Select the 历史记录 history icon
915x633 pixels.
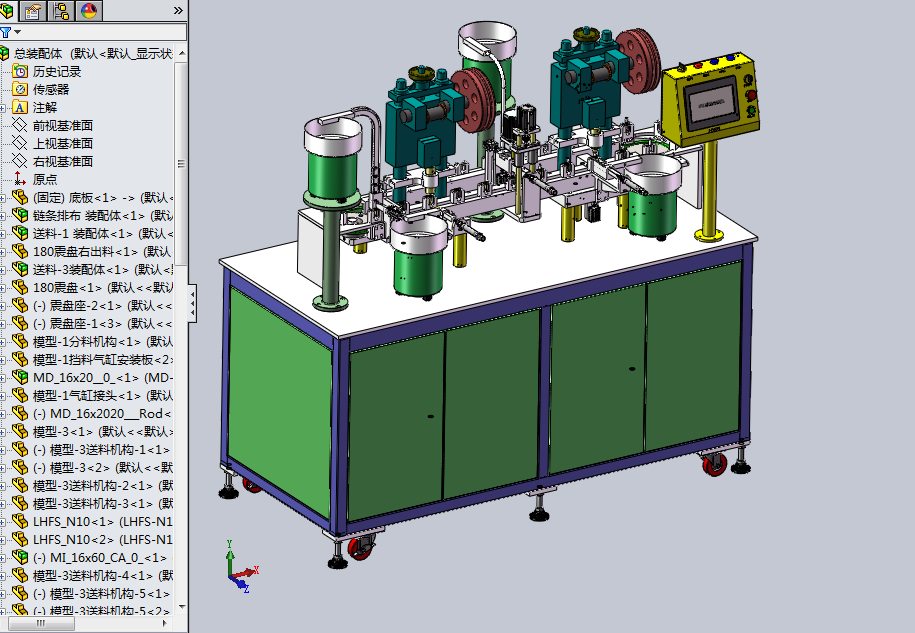[20, 71]
